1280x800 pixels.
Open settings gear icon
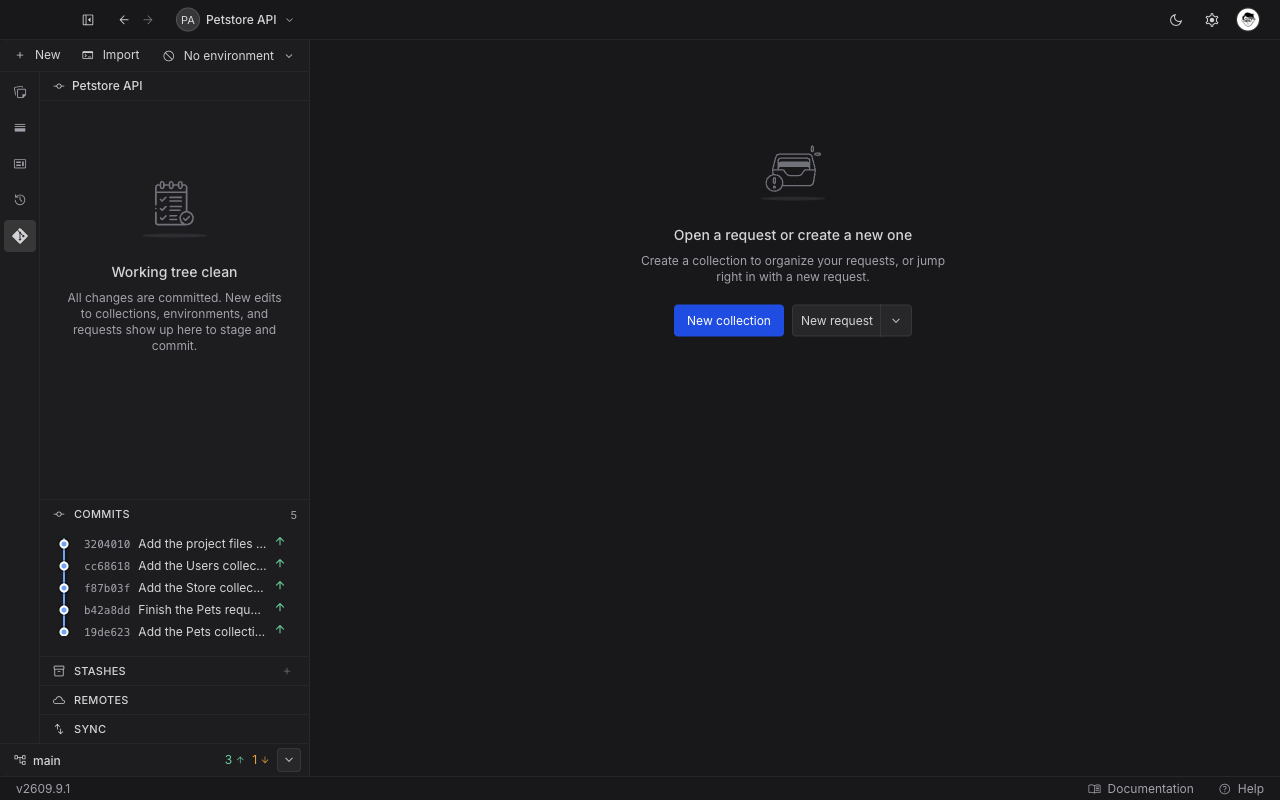coord(1212,20)
